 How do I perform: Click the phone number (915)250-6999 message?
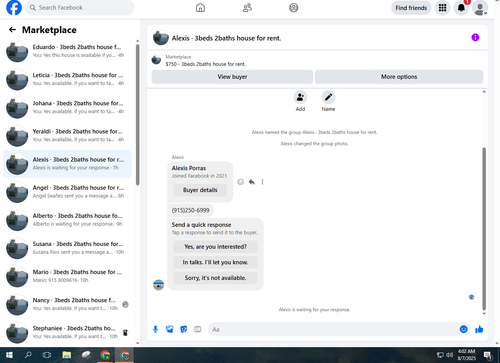click(x=190, y=210)
